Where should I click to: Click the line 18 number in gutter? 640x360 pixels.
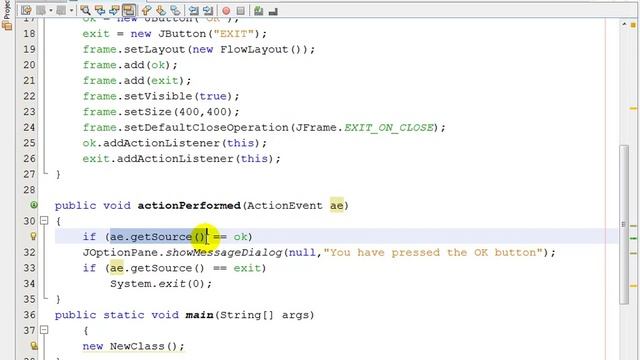tap(29, 34)
